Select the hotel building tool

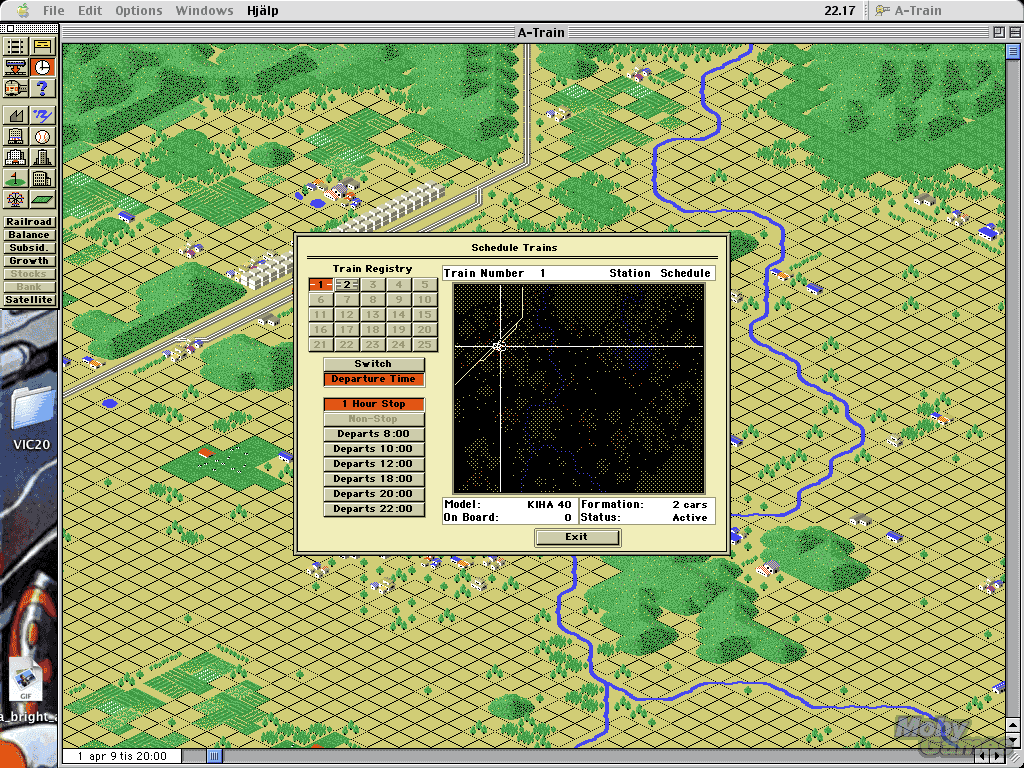pos(16,137)
